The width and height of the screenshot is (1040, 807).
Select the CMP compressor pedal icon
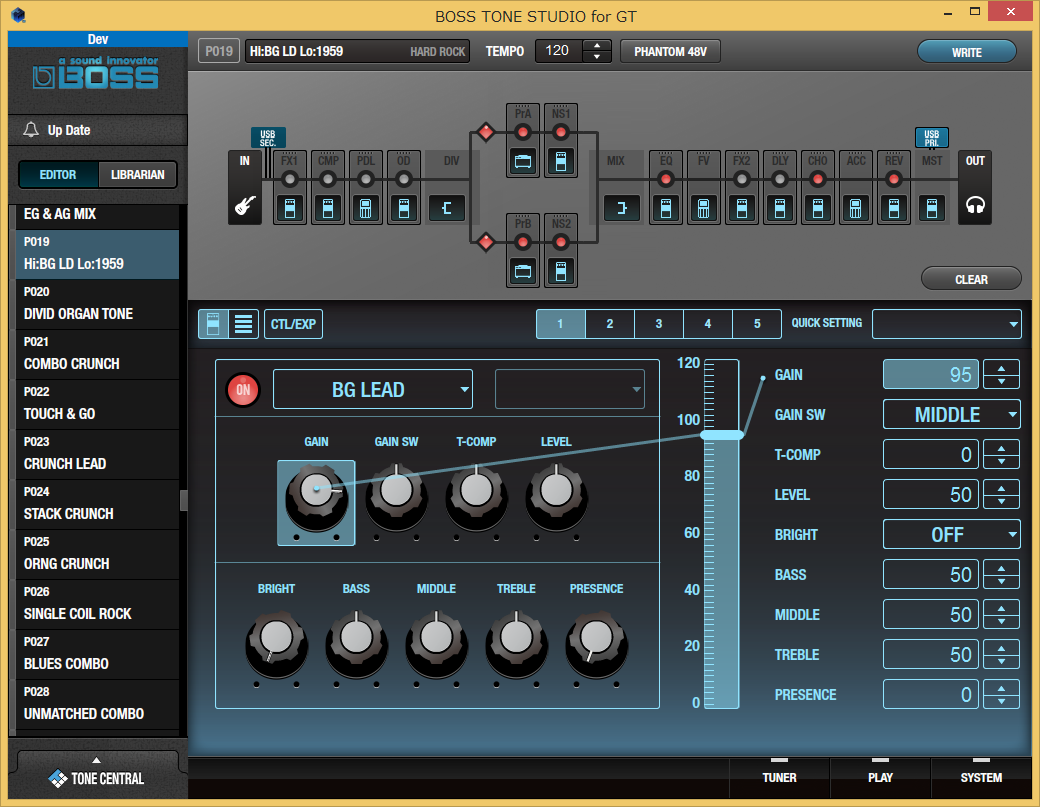pyautogui.click(x=328, y=208)
